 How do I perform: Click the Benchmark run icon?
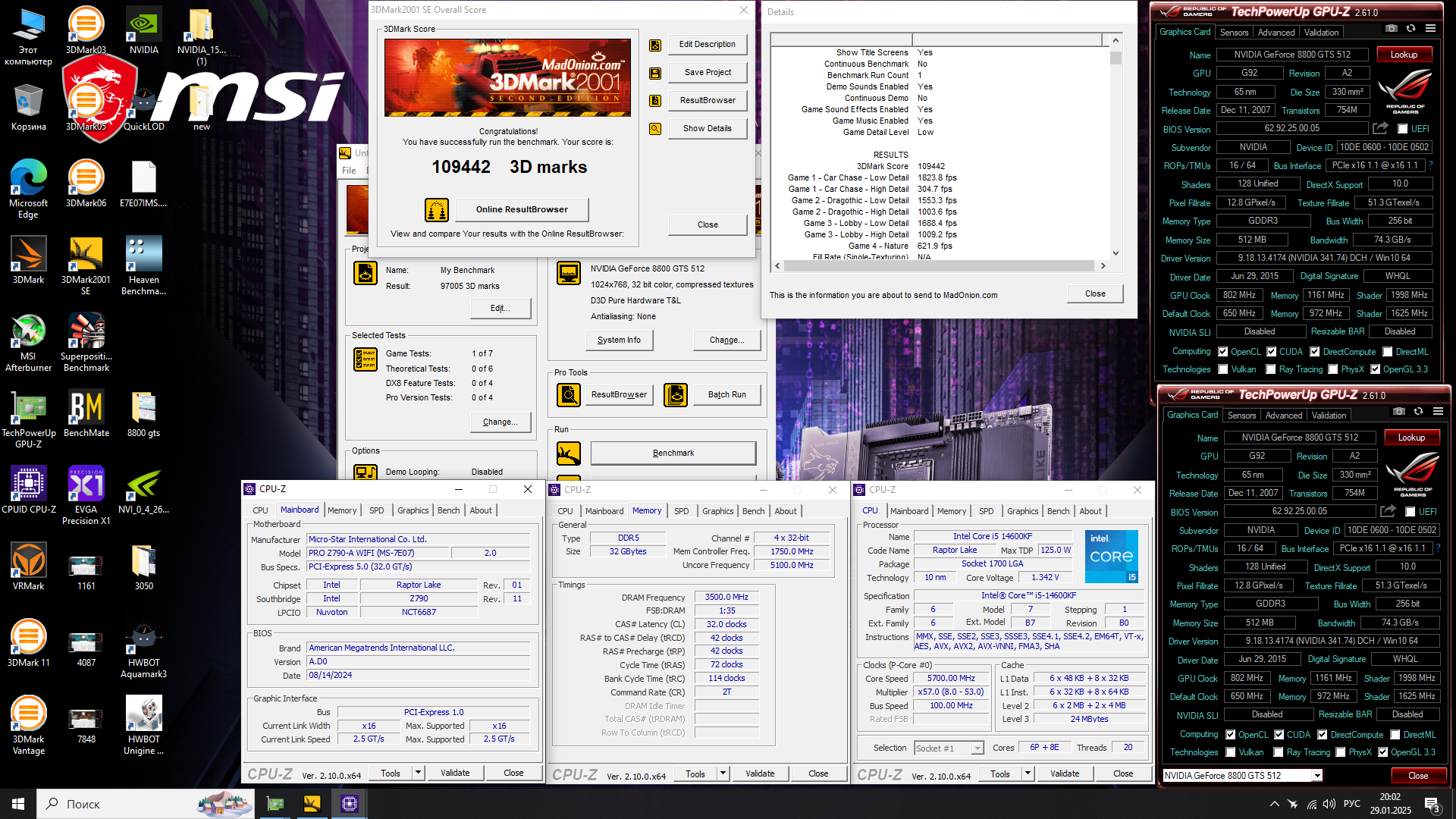(569, 453)
